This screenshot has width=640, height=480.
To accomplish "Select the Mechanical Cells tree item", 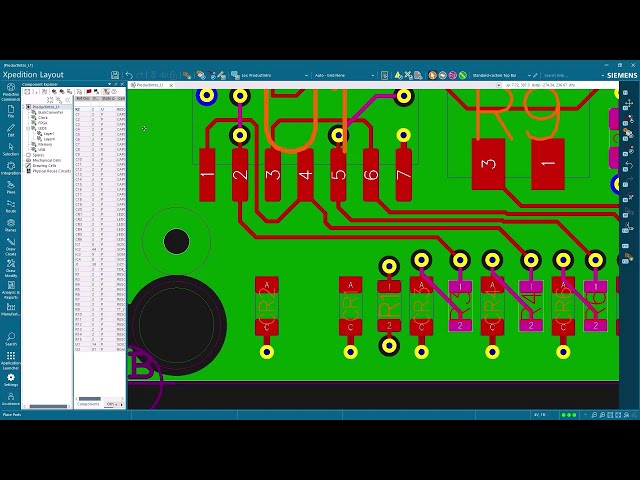I will coord(47,160).
